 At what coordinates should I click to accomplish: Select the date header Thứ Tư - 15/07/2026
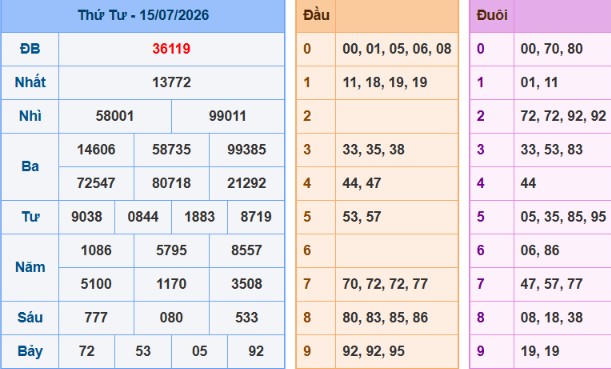[143, 15]
